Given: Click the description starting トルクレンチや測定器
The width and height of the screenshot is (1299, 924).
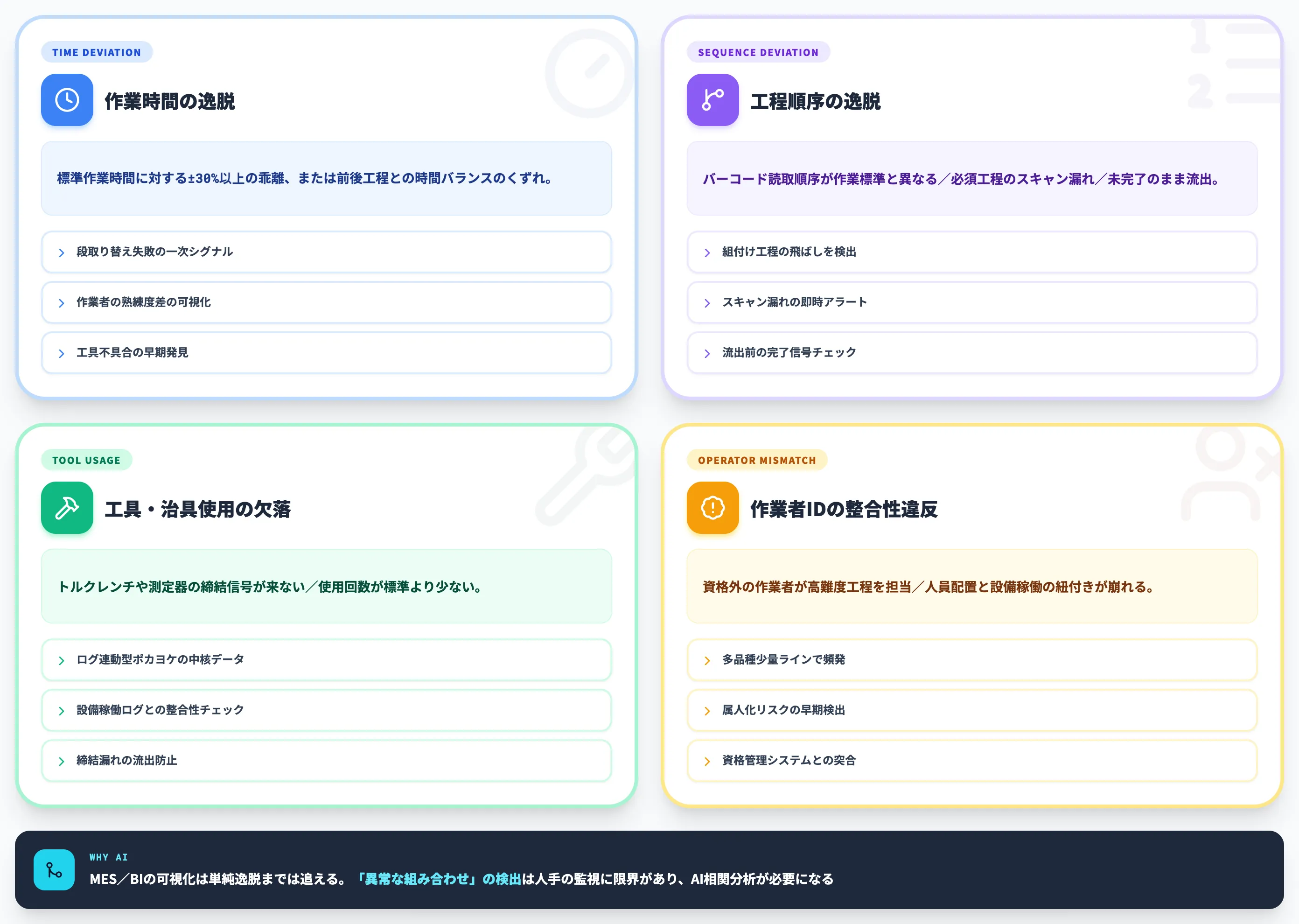Looking at the screenshot, I should point(271,587).
